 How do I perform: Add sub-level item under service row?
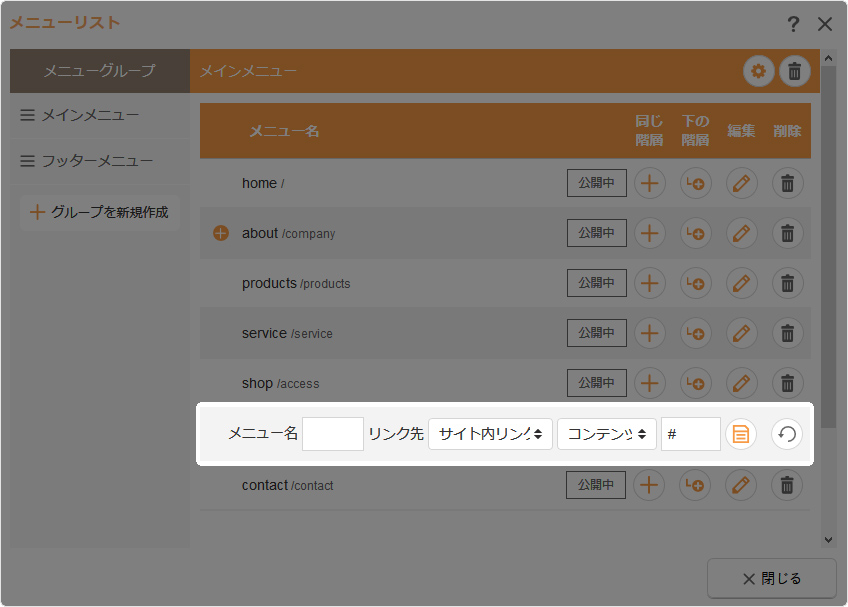point(695,333)
